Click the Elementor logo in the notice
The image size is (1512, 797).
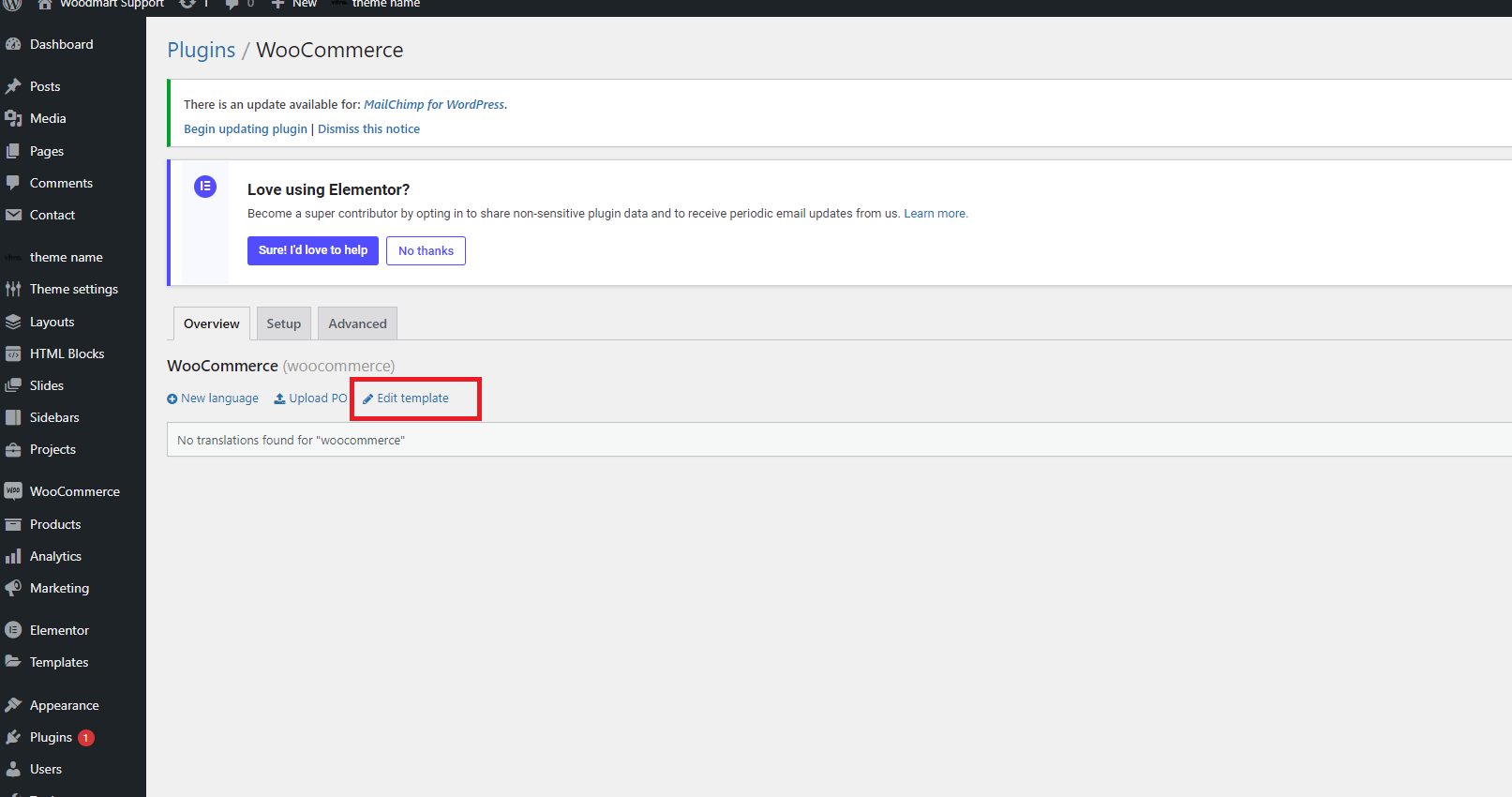[205, 186]
